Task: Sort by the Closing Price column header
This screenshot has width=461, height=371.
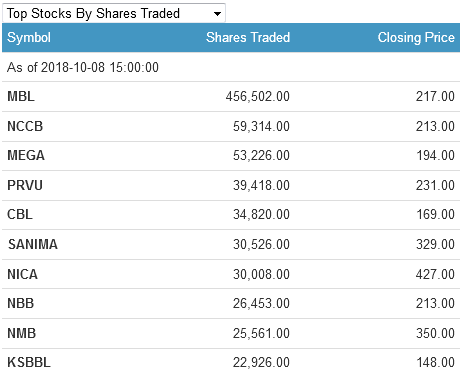Action: pos(416,37)
